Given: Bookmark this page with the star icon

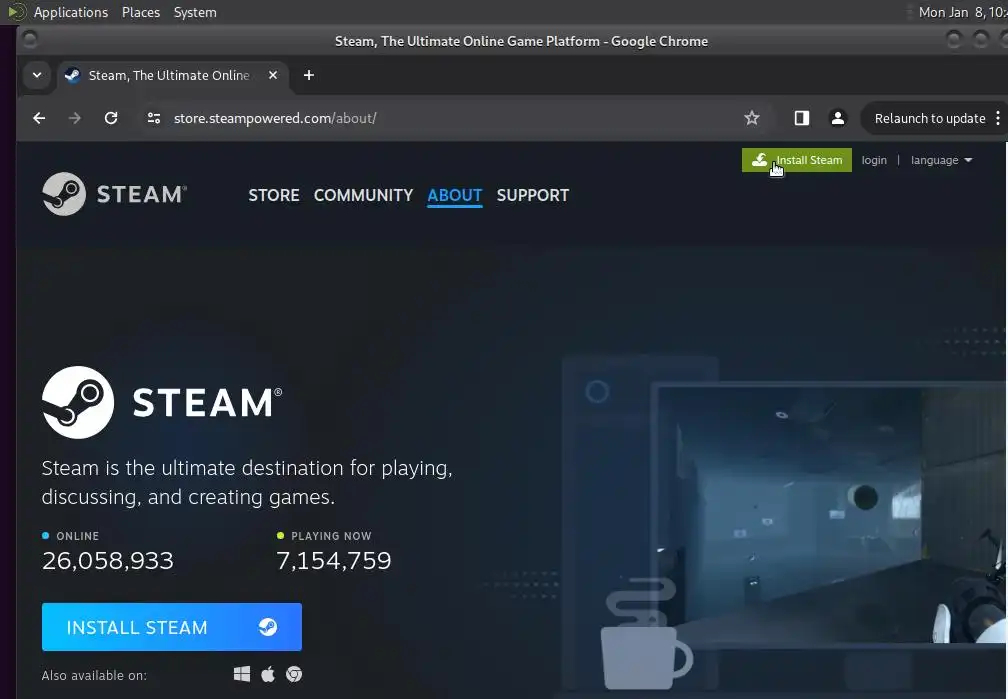Looking at the screenshot, I should pos(752,118).
